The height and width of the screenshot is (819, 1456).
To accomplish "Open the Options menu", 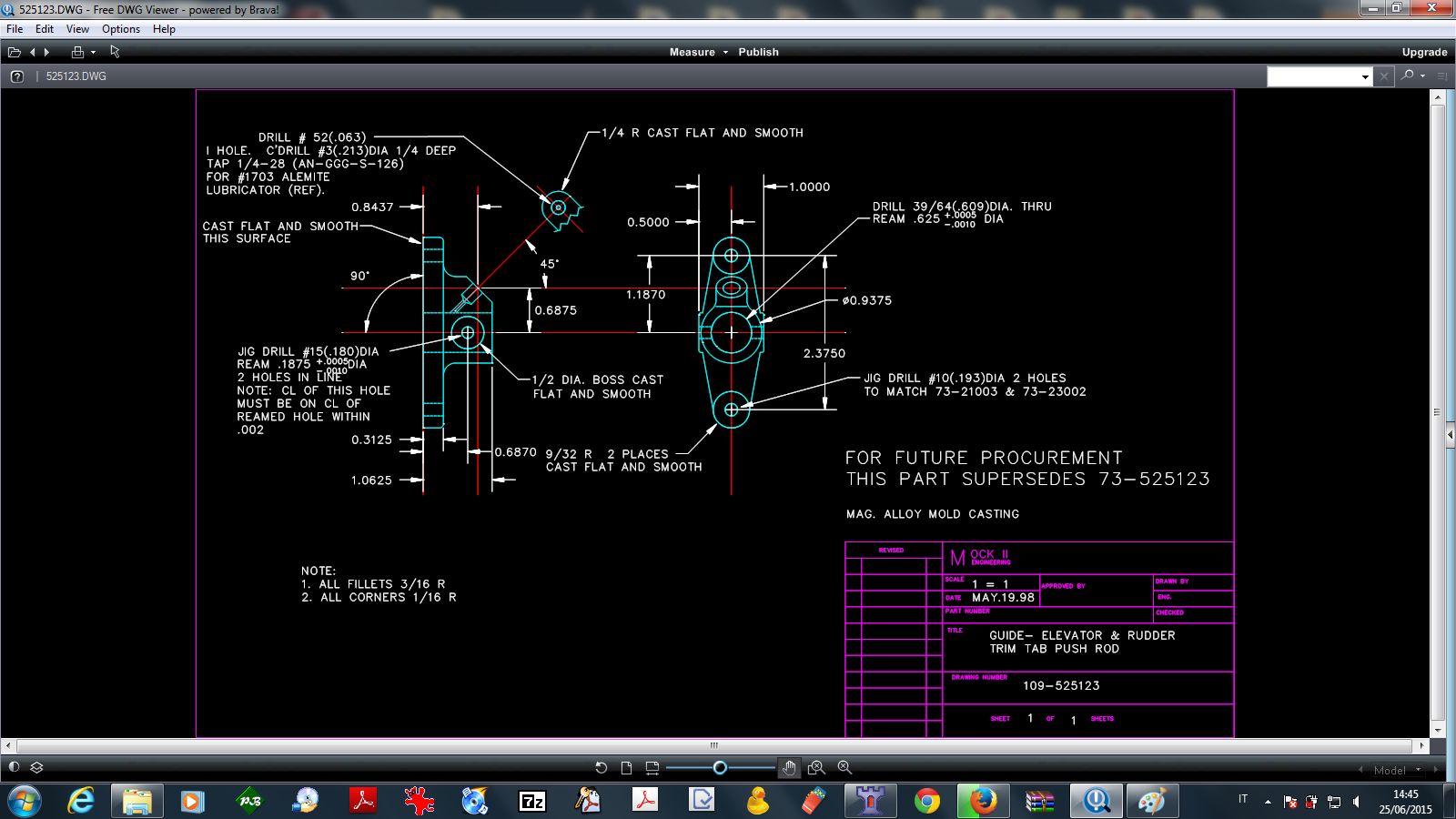I will point(120,29).
